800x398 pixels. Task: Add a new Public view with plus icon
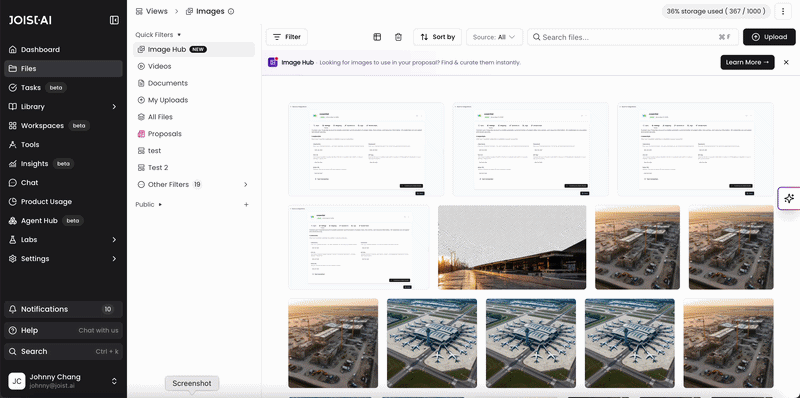(246, 205)
